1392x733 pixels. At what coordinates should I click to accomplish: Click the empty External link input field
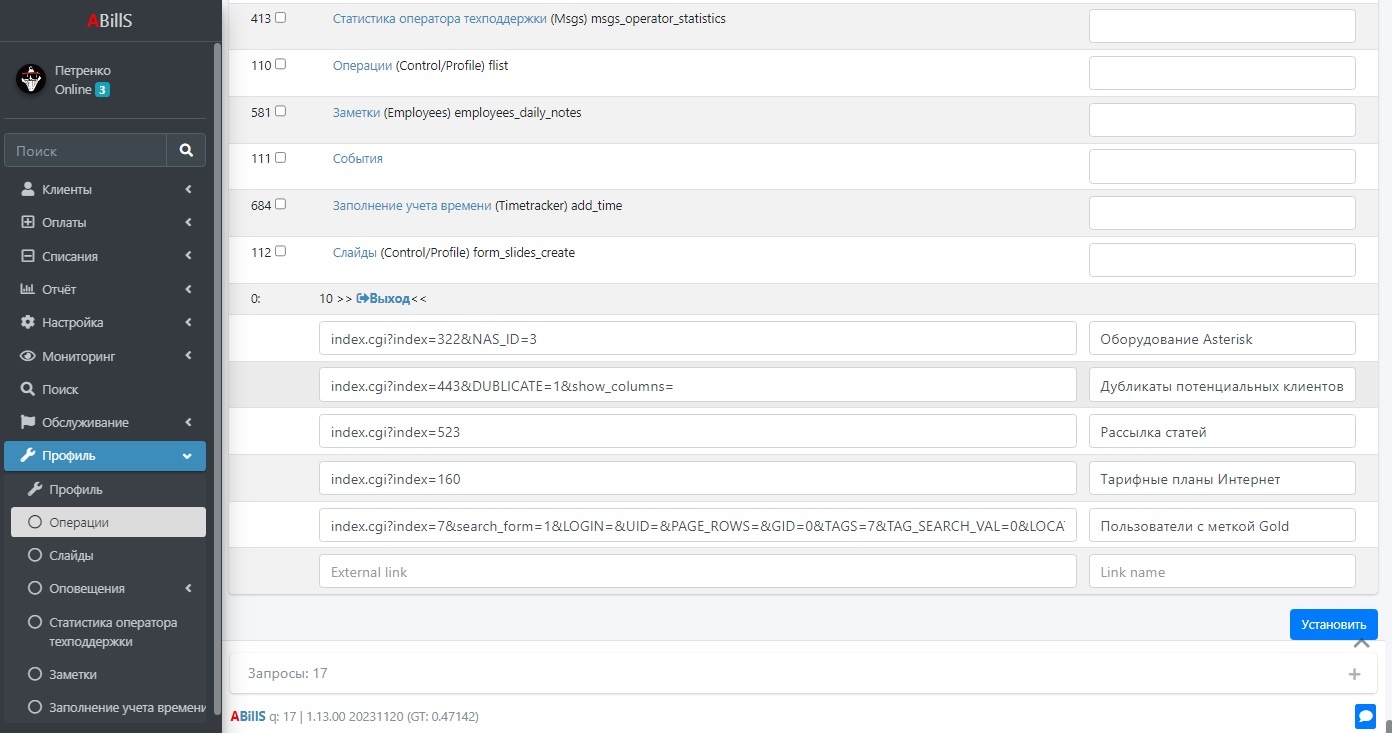click(x=697, y=572)
